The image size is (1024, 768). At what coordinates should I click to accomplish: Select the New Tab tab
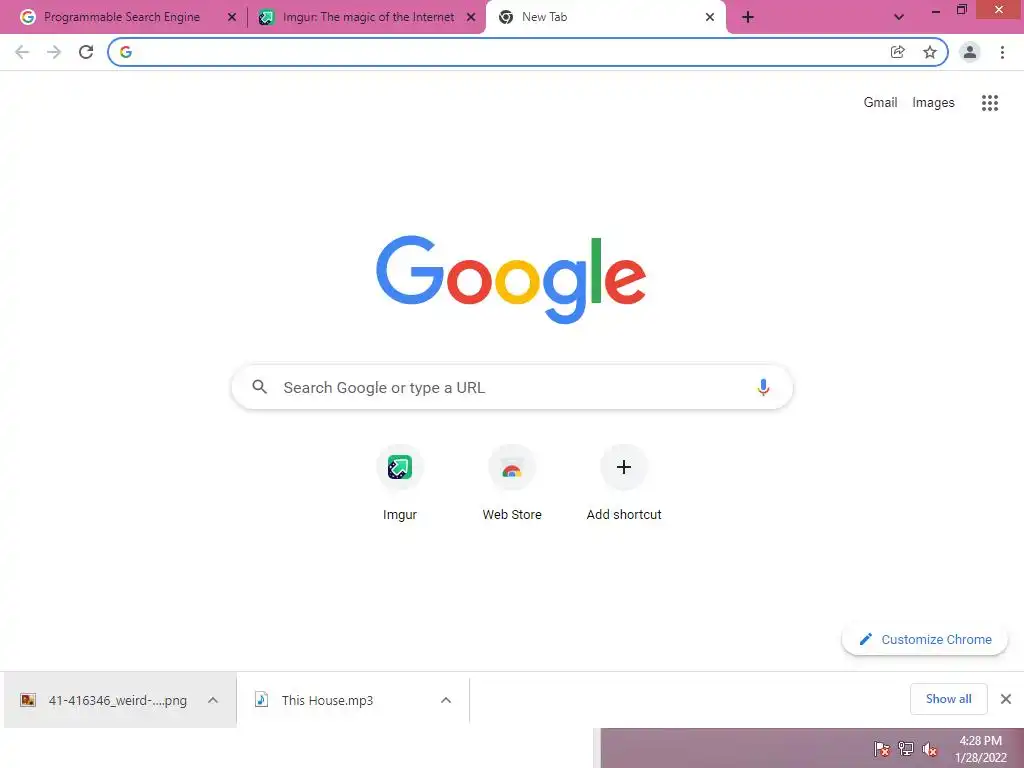605,17
